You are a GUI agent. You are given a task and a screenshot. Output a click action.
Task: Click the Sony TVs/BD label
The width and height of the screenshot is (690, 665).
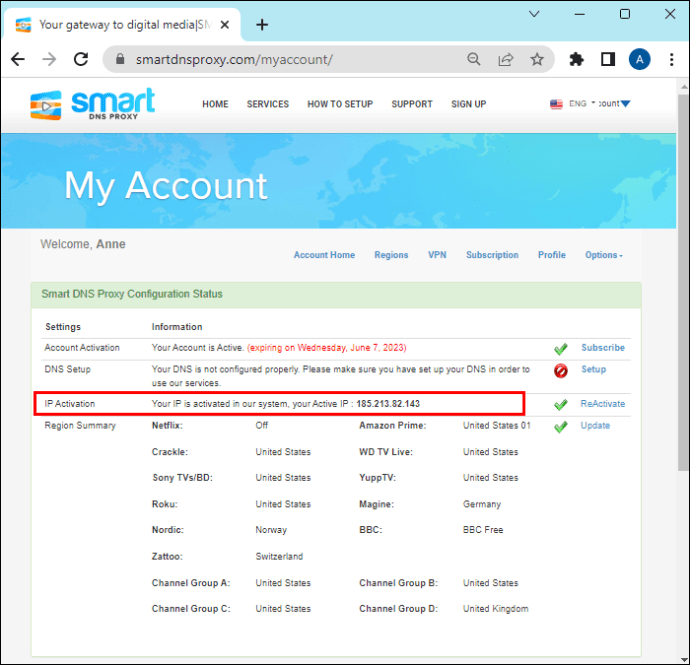point(182,478)
